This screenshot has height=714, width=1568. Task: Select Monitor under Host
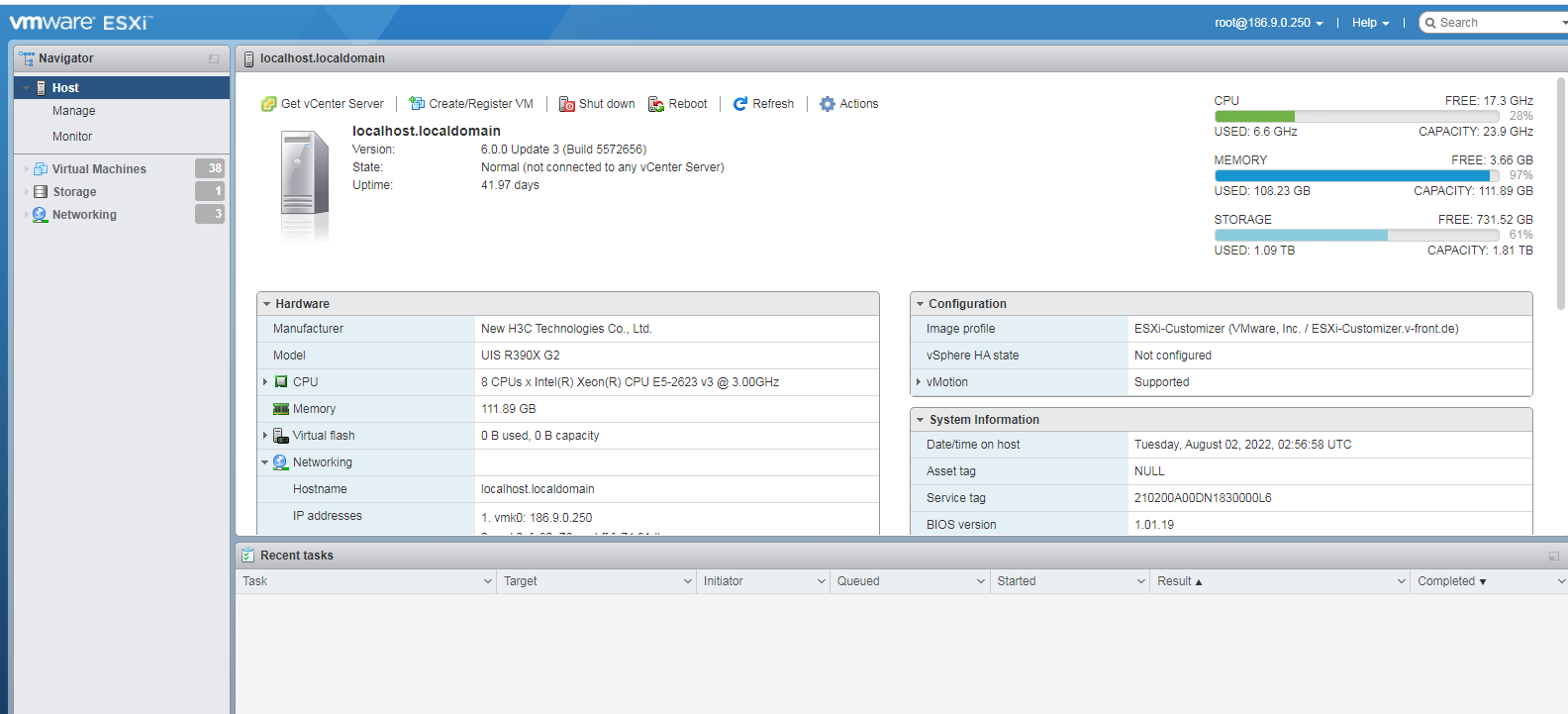coord(72,137)
